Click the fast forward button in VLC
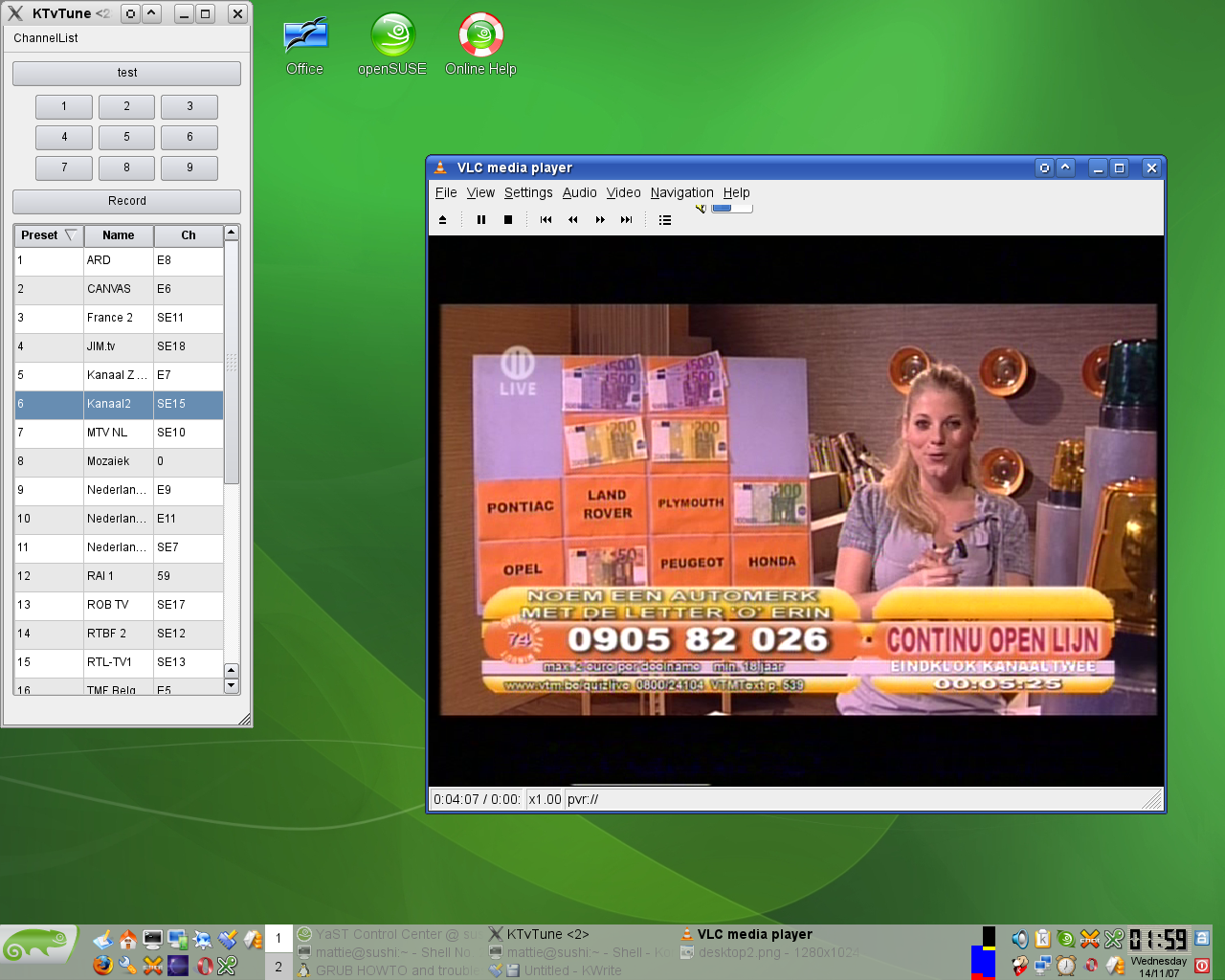The width and height of the screenshot is (1225, 980). [600, 220]
